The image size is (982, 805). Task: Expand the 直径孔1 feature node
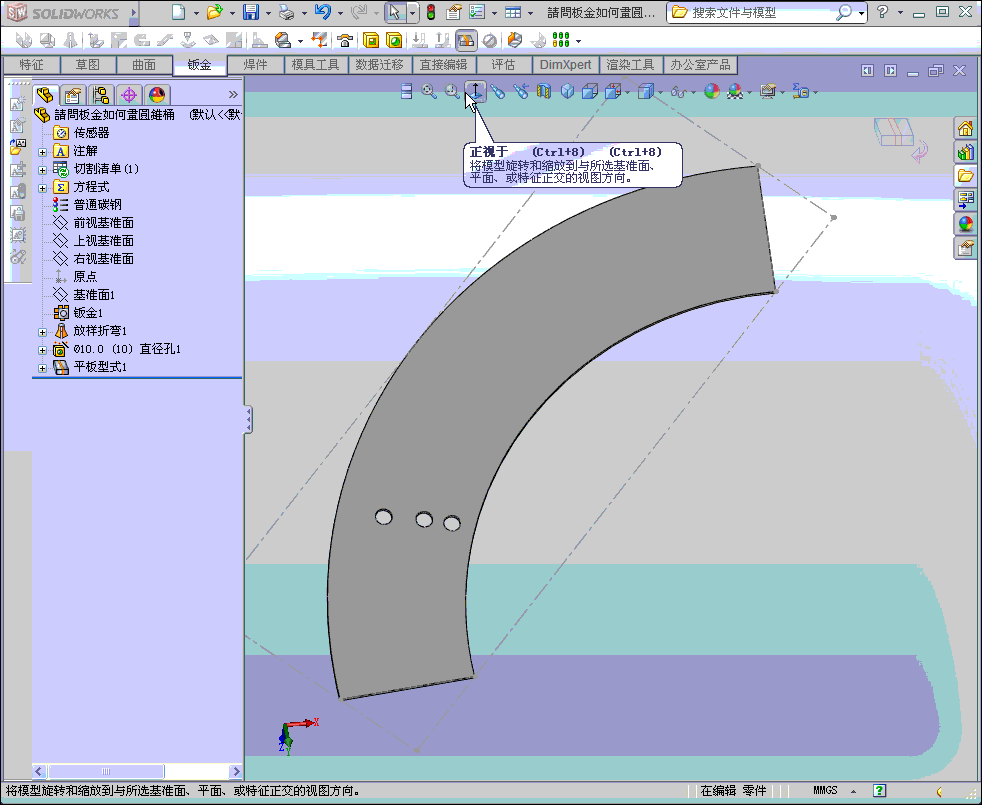[43, 350]
